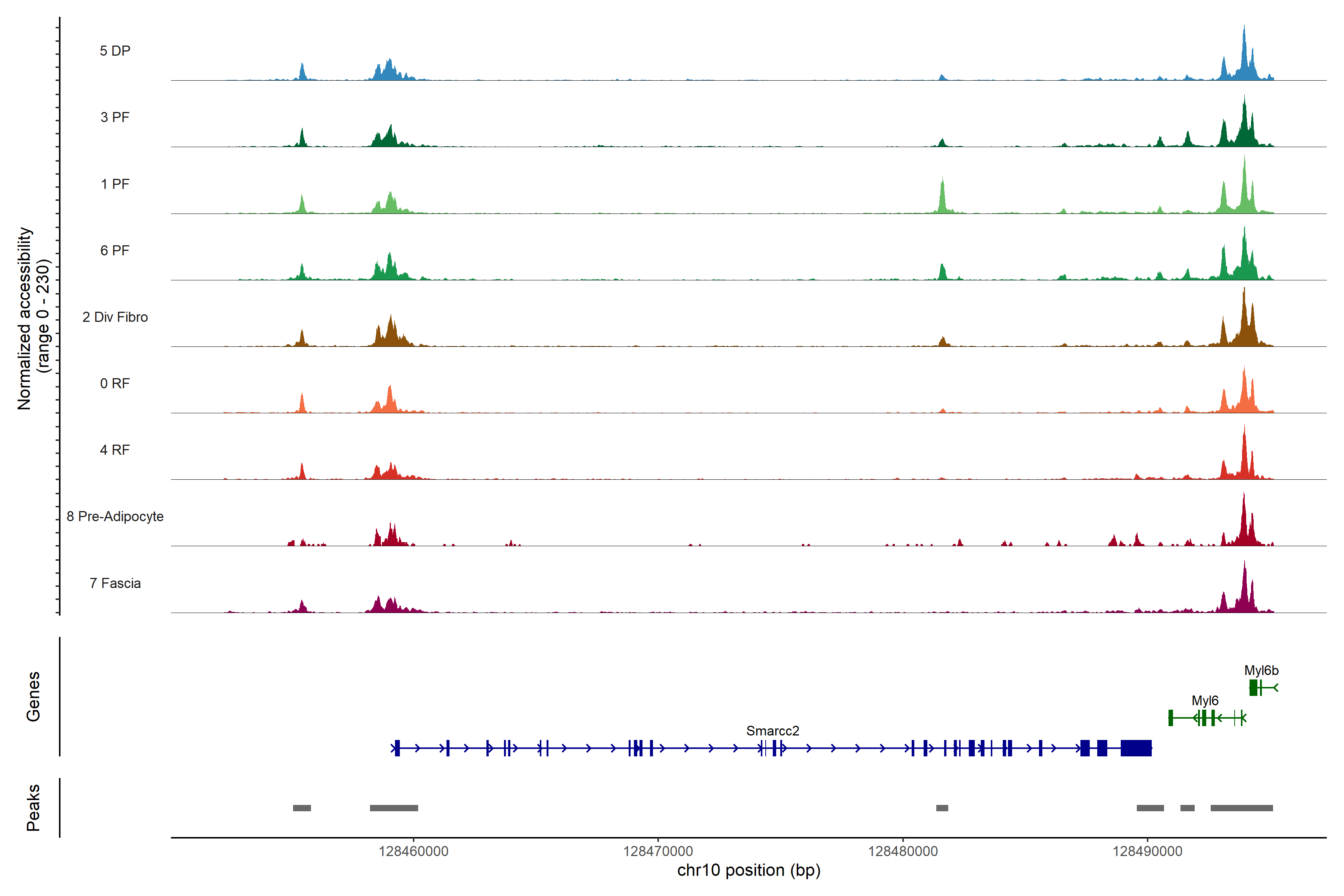Click the Myl6b gene label
Screen dimensions: 1344x896
[x=1261, y=670]
